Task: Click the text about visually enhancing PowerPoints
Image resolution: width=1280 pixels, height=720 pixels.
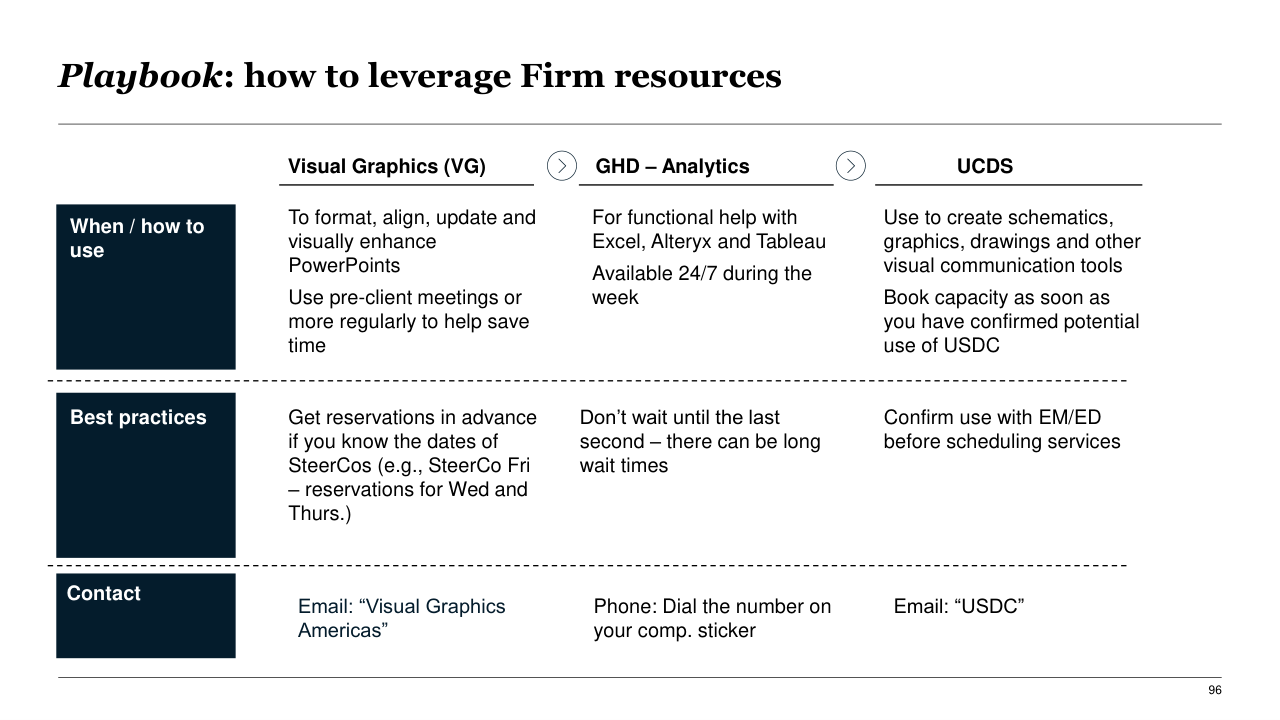Action: click(x=411, y=241)
